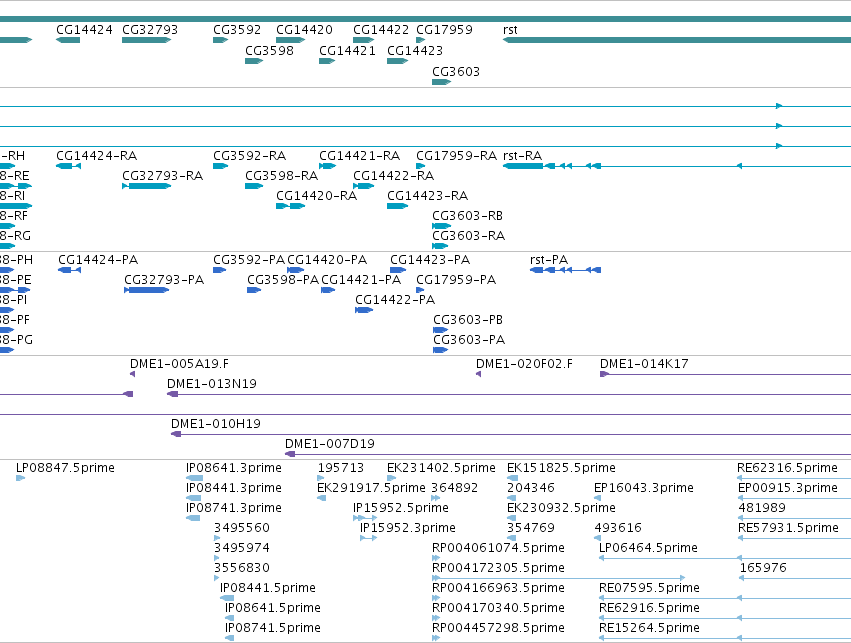Click the CG3592-PA protein label
Viewport: 851px width, 643px height.
click(249, 260)
